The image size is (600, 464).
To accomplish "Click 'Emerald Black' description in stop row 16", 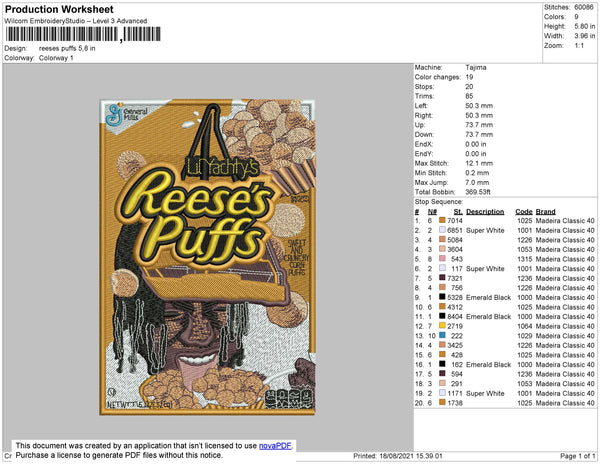I will pyautogui.click(x=489, y=365).
